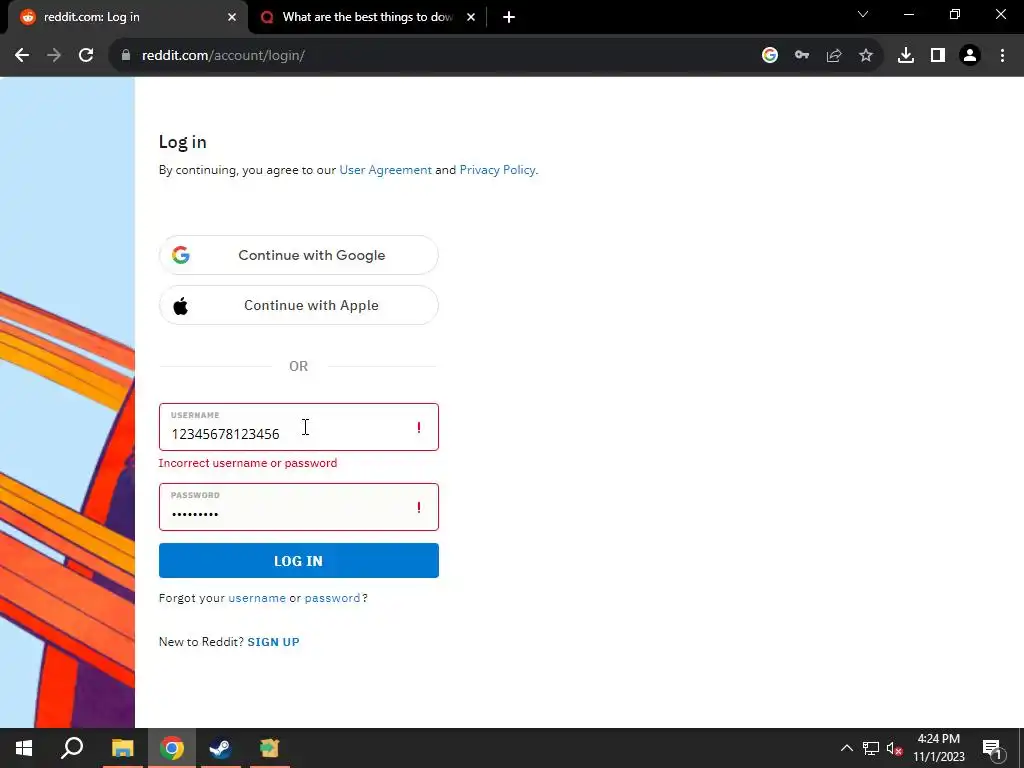Open the Google account icon in address bar

tap(770, 56)
